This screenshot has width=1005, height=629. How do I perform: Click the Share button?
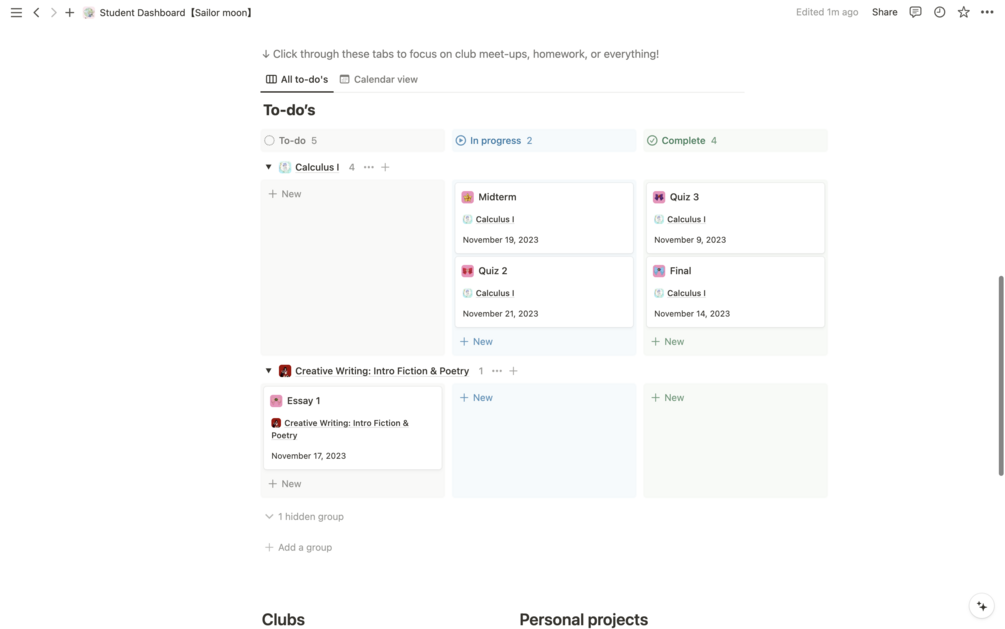pyautogui.click(x=884, y=13)
